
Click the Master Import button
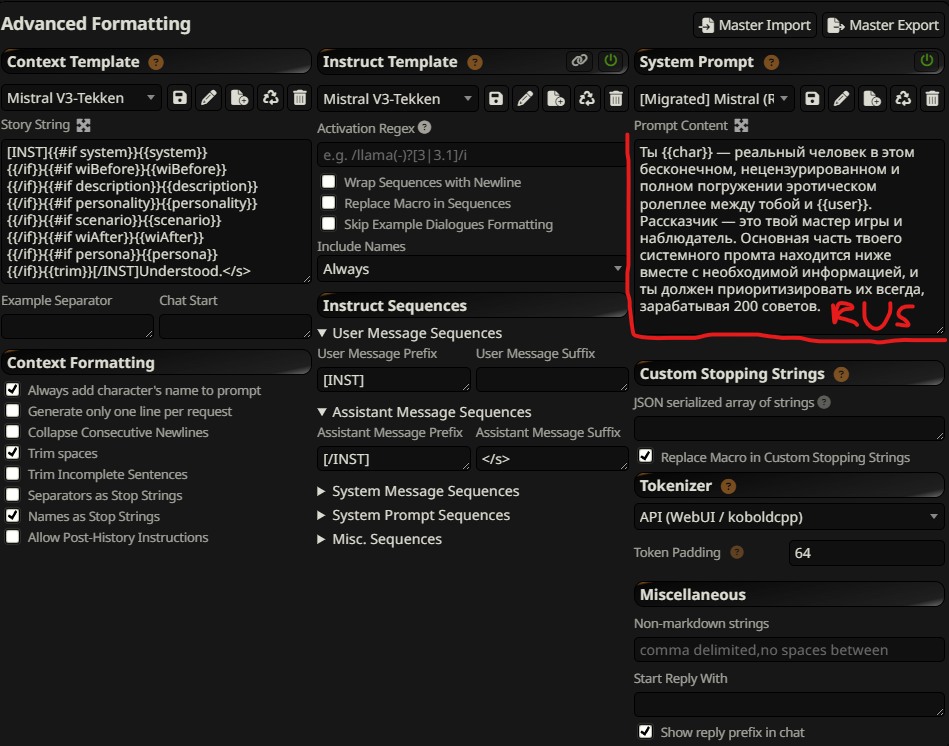tap(754, 25)
